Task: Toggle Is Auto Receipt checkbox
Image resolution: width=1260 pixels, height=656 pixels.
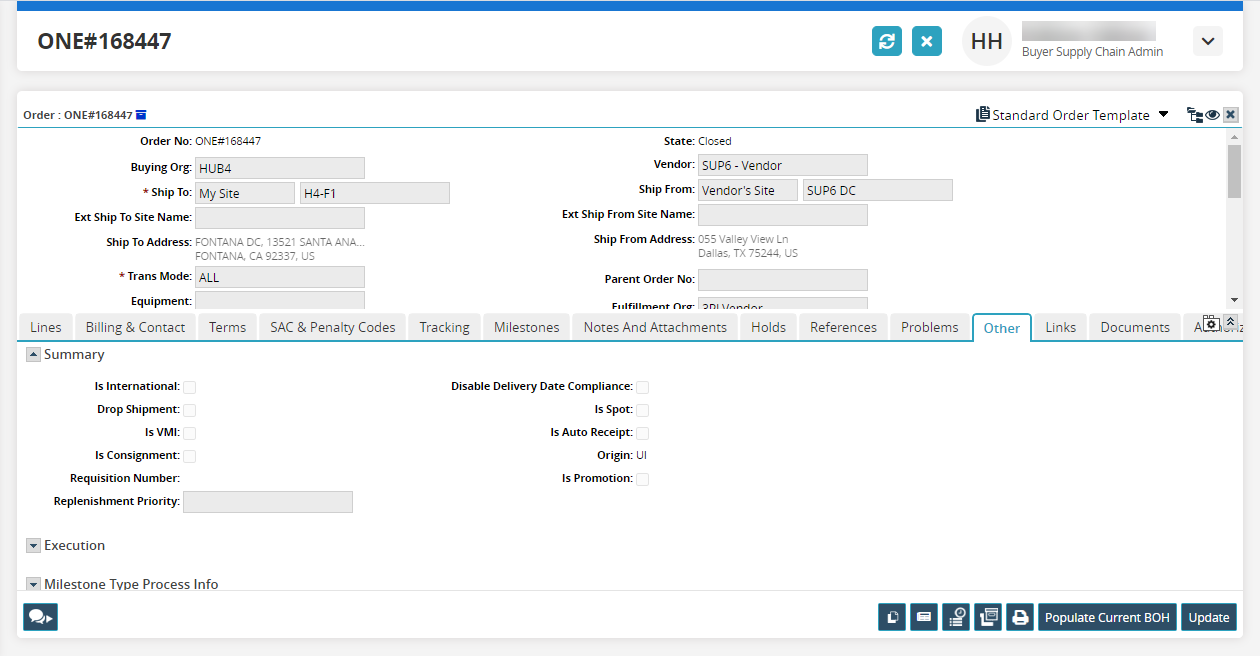Action: (x=643, y=433)
